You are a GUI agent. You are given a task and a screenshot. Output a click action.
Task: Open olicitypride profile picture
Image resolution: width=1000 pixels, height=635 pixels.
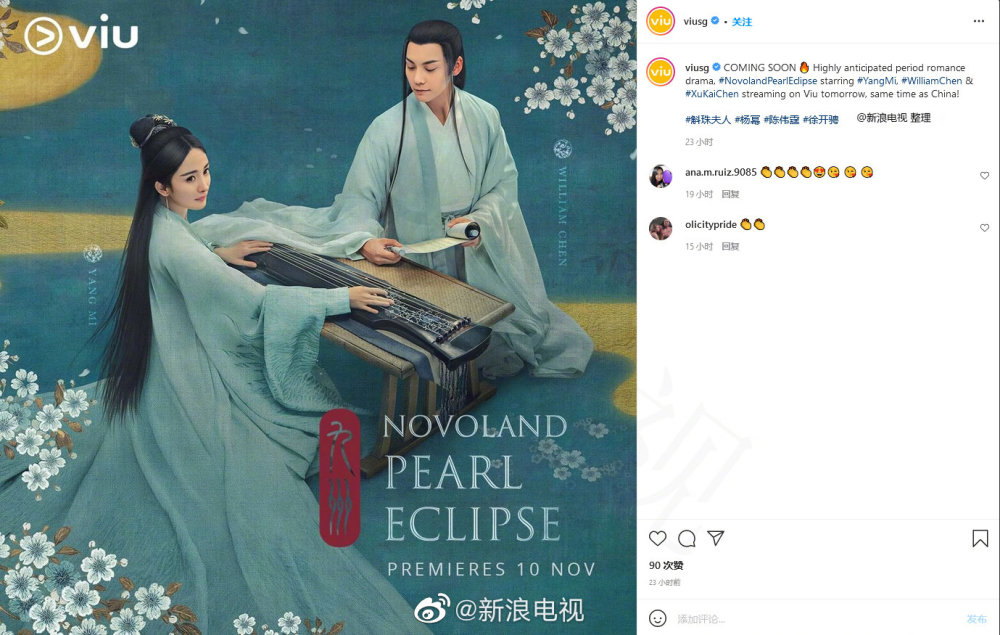[661, 228]
